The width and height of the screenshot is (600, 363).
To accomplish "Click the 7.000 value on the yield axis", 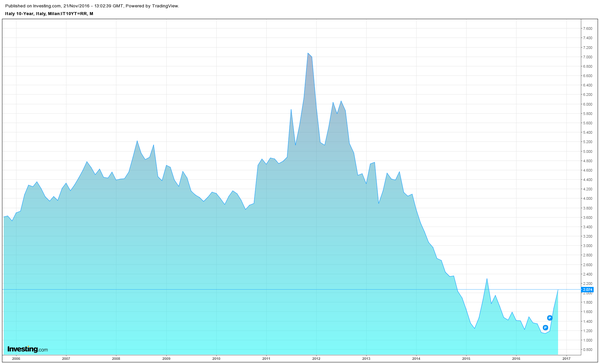I will pos(588,57).
